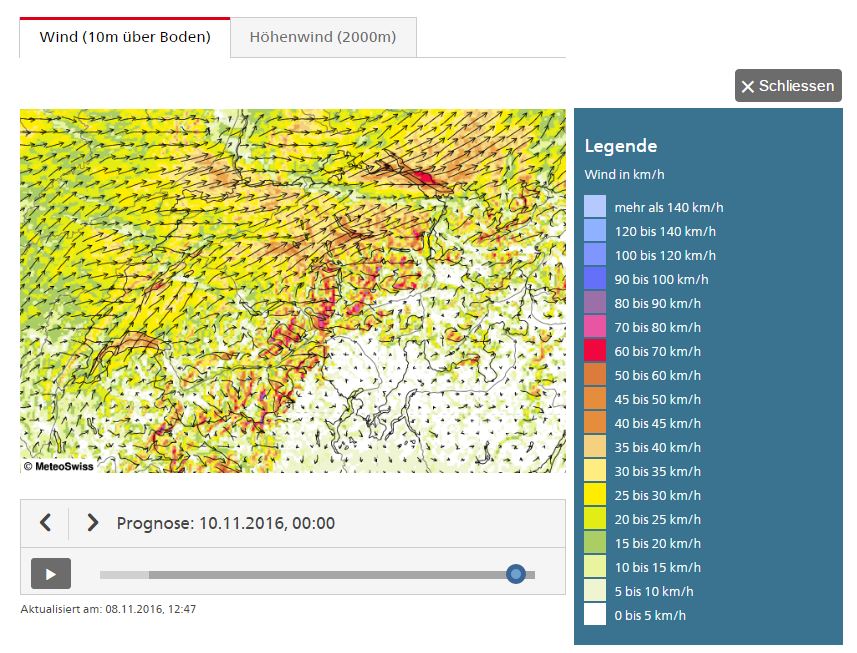The width and height of the screenshot is (857, 653).
Task: Select the yellow 25 bis 30 km/h swatch
Action: coord(595,495)
